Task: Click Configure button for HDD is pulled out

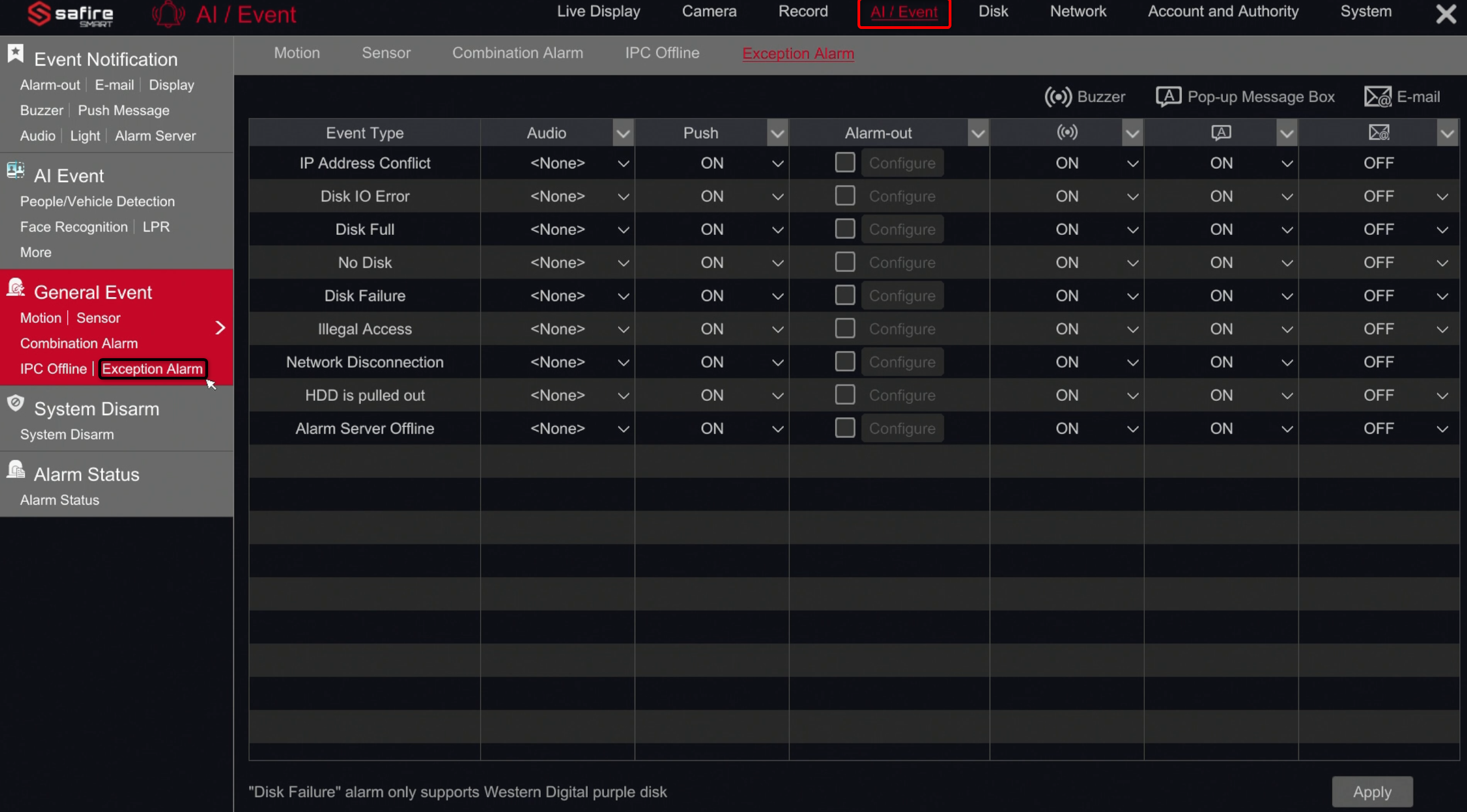Action: click(902, 395)
